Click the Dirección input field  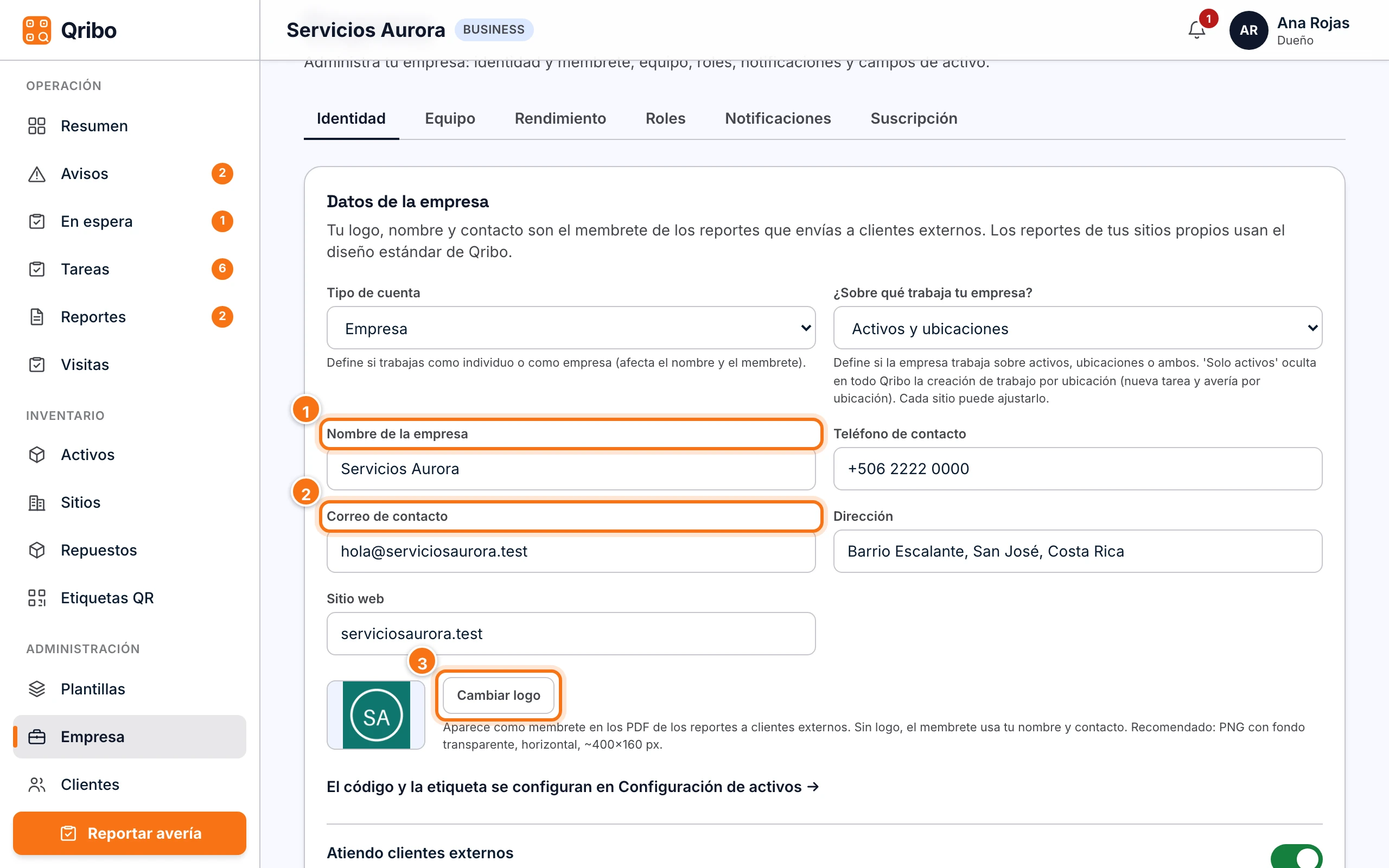(1078, 551)
